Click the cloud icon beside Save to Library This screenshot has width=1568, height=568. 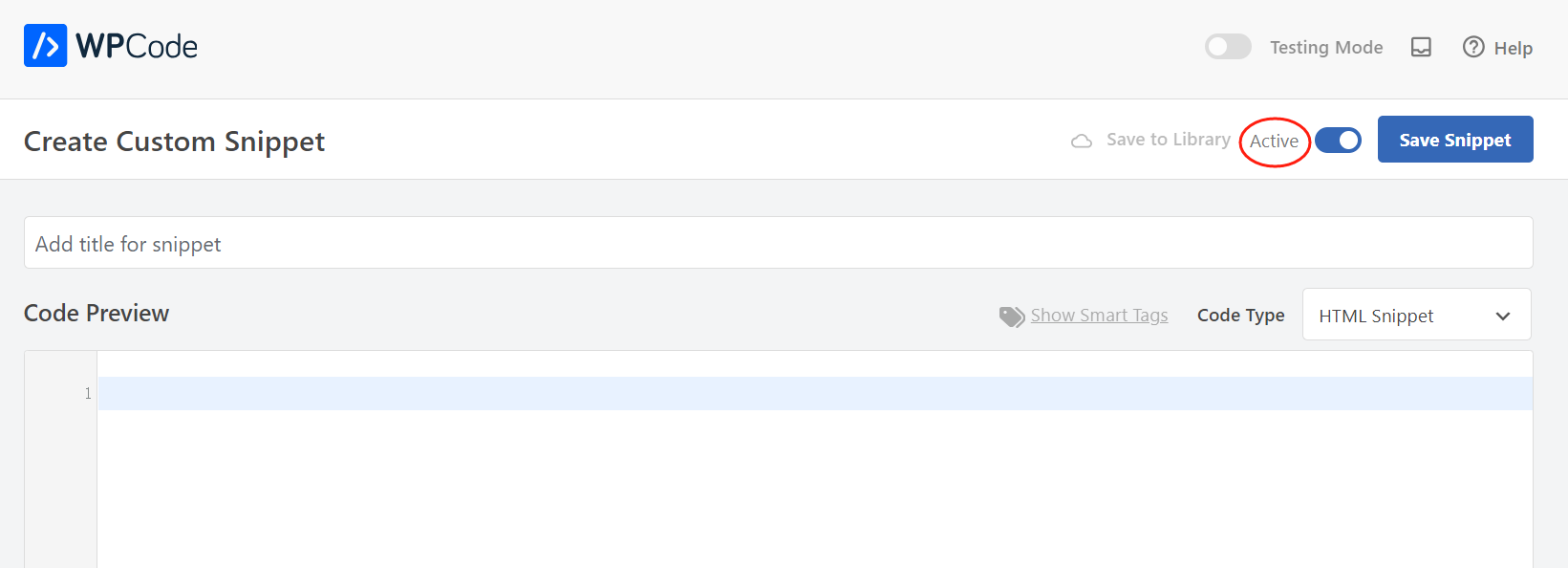coord(1082,142)
